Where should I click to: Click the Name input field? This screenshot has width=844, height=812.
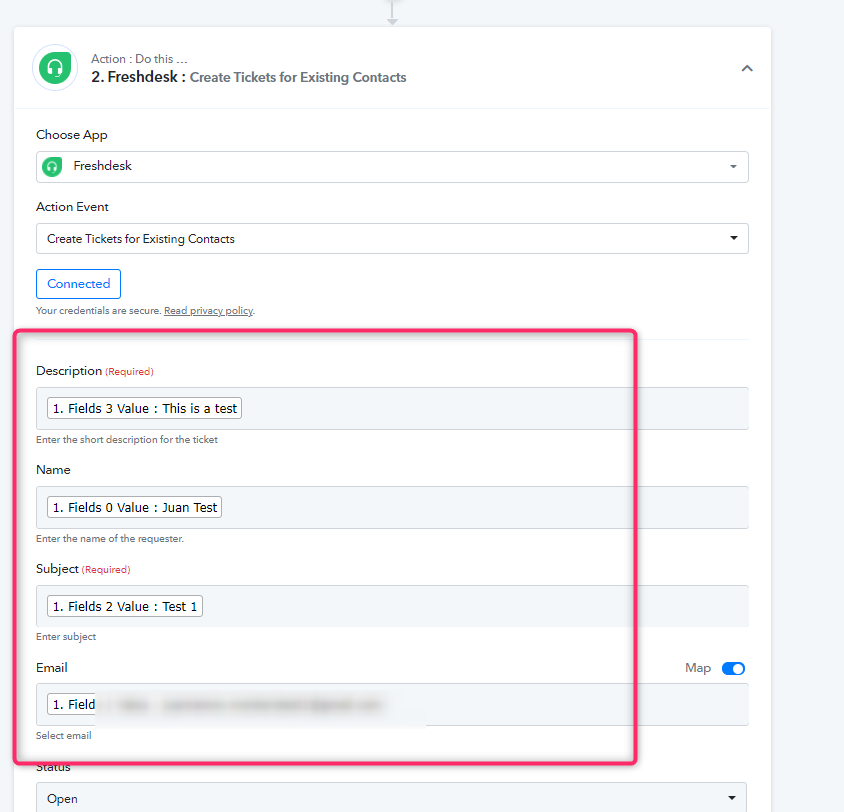[x=392, y=507]
